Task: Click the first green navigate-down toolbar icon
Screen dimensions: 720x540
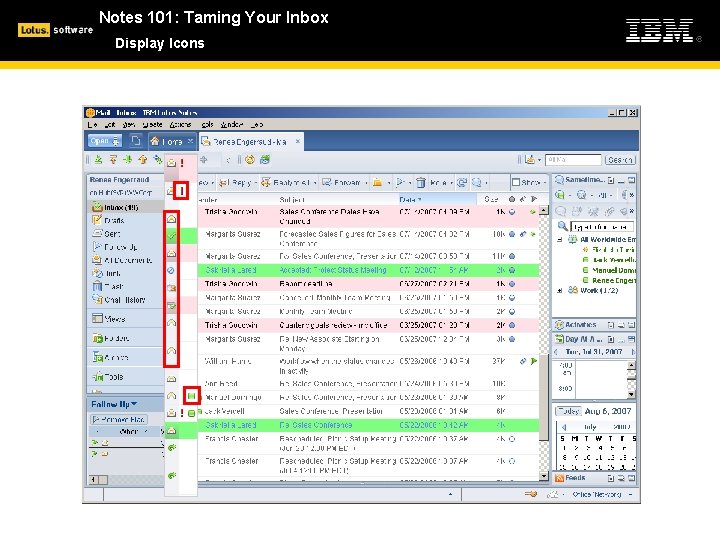Action: tap(98, 160)
